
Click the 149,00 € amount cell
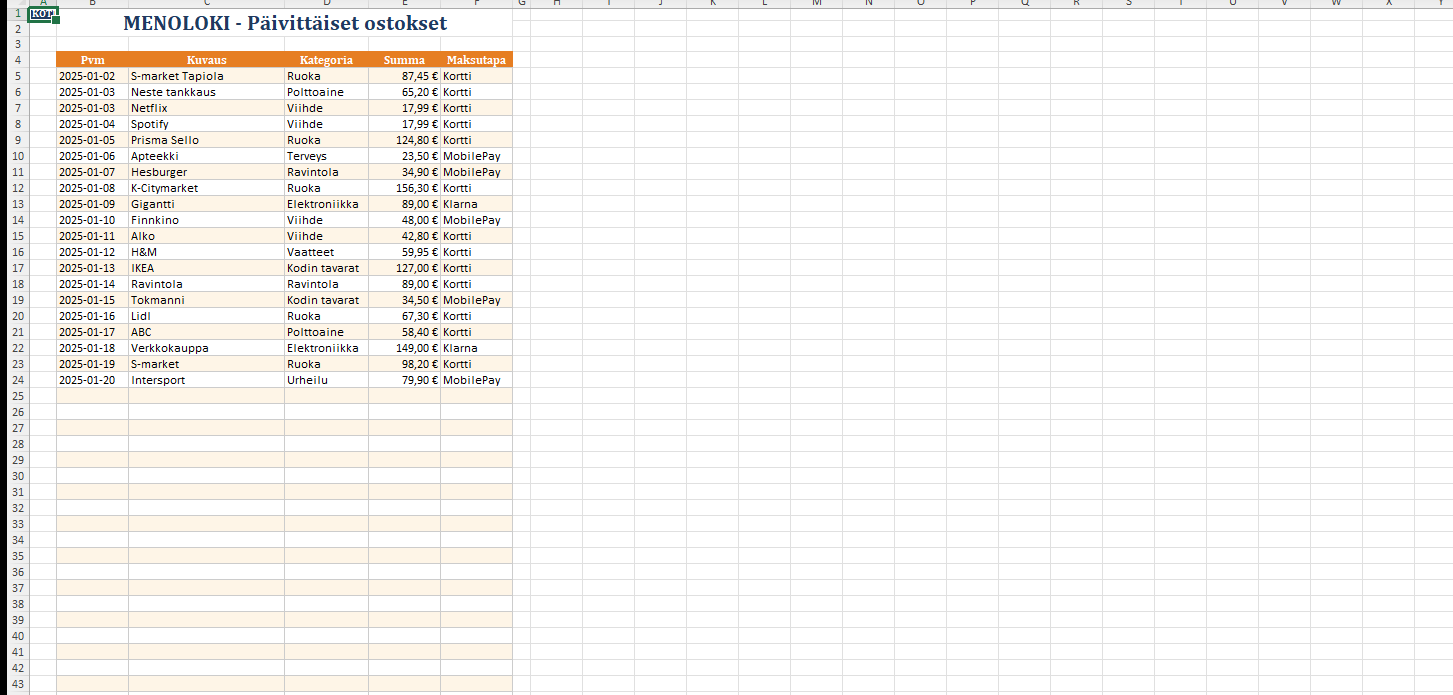[404, 348]
